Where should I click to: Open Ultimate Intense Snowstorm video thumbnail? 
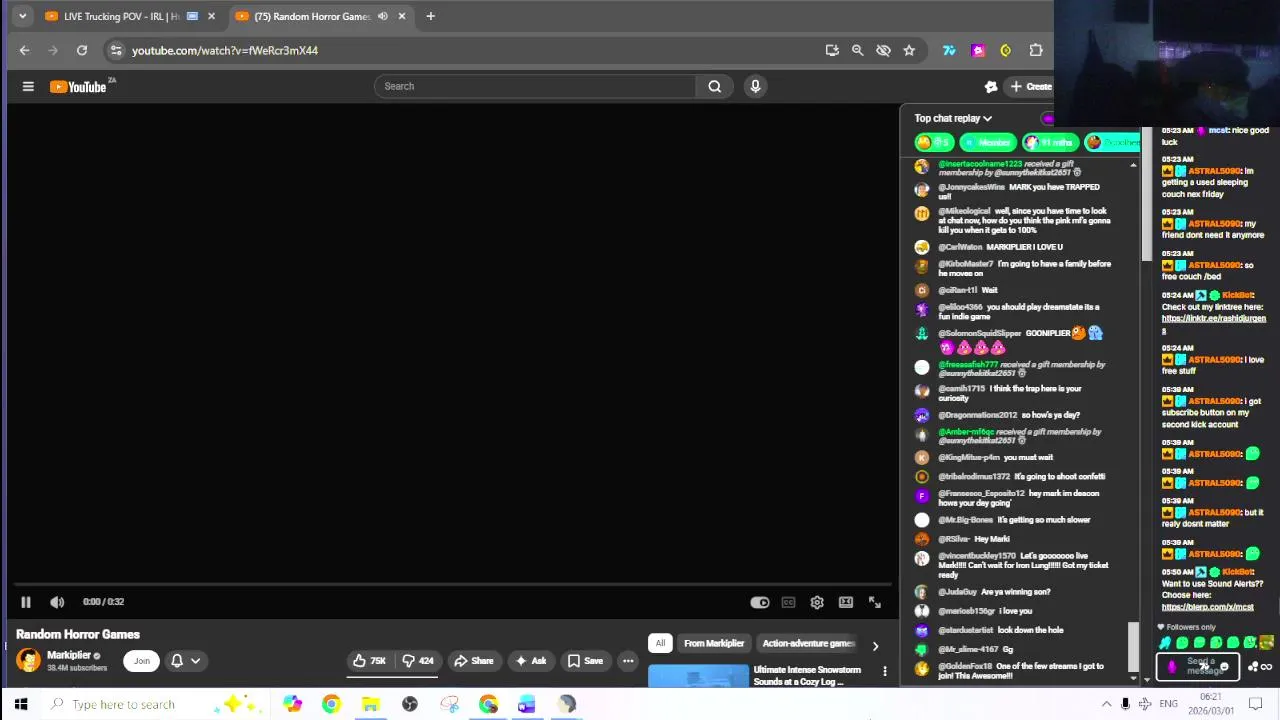pos(698,676)
